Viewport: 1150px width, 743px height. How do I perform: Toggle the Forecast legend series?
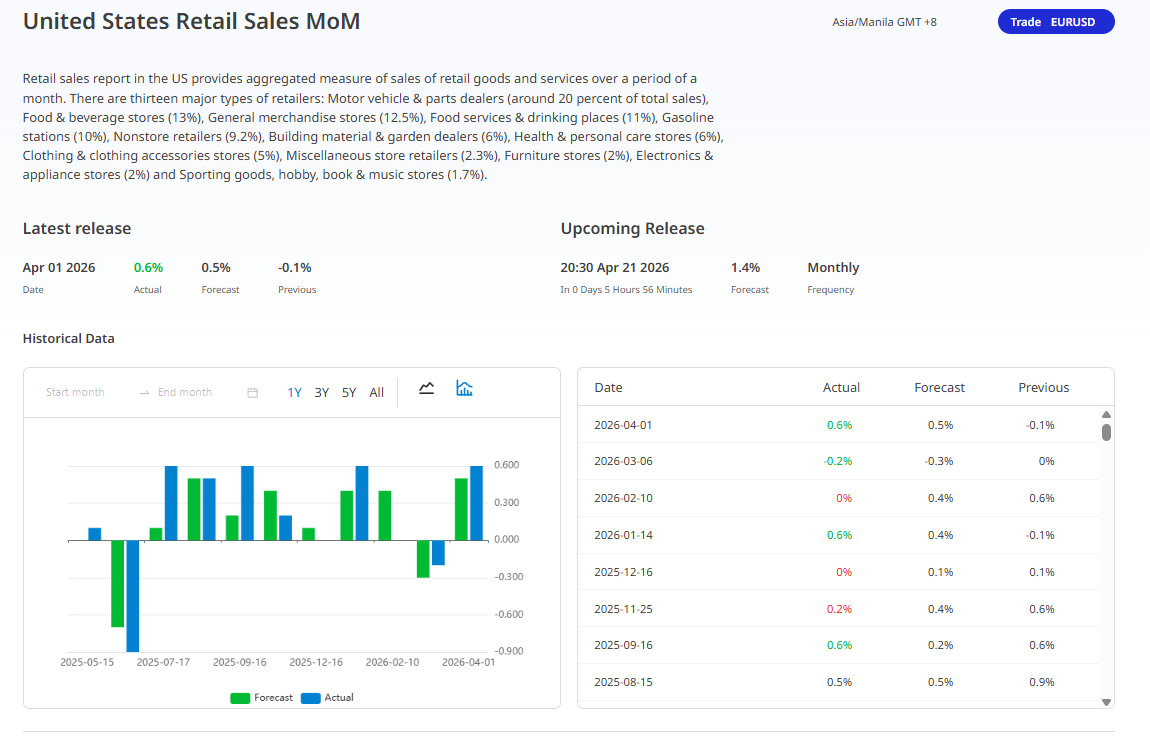[x=262, y=698]
